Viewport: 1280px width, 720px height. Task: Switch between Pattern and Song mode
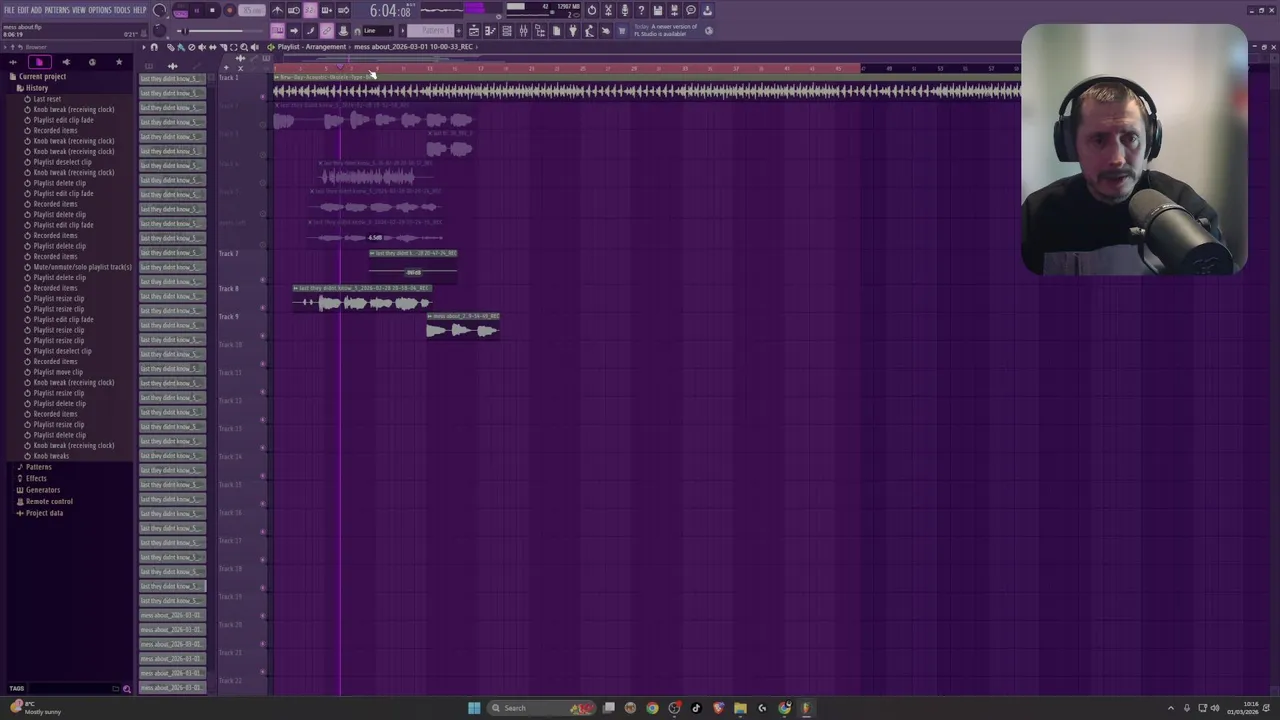(181, 10)
